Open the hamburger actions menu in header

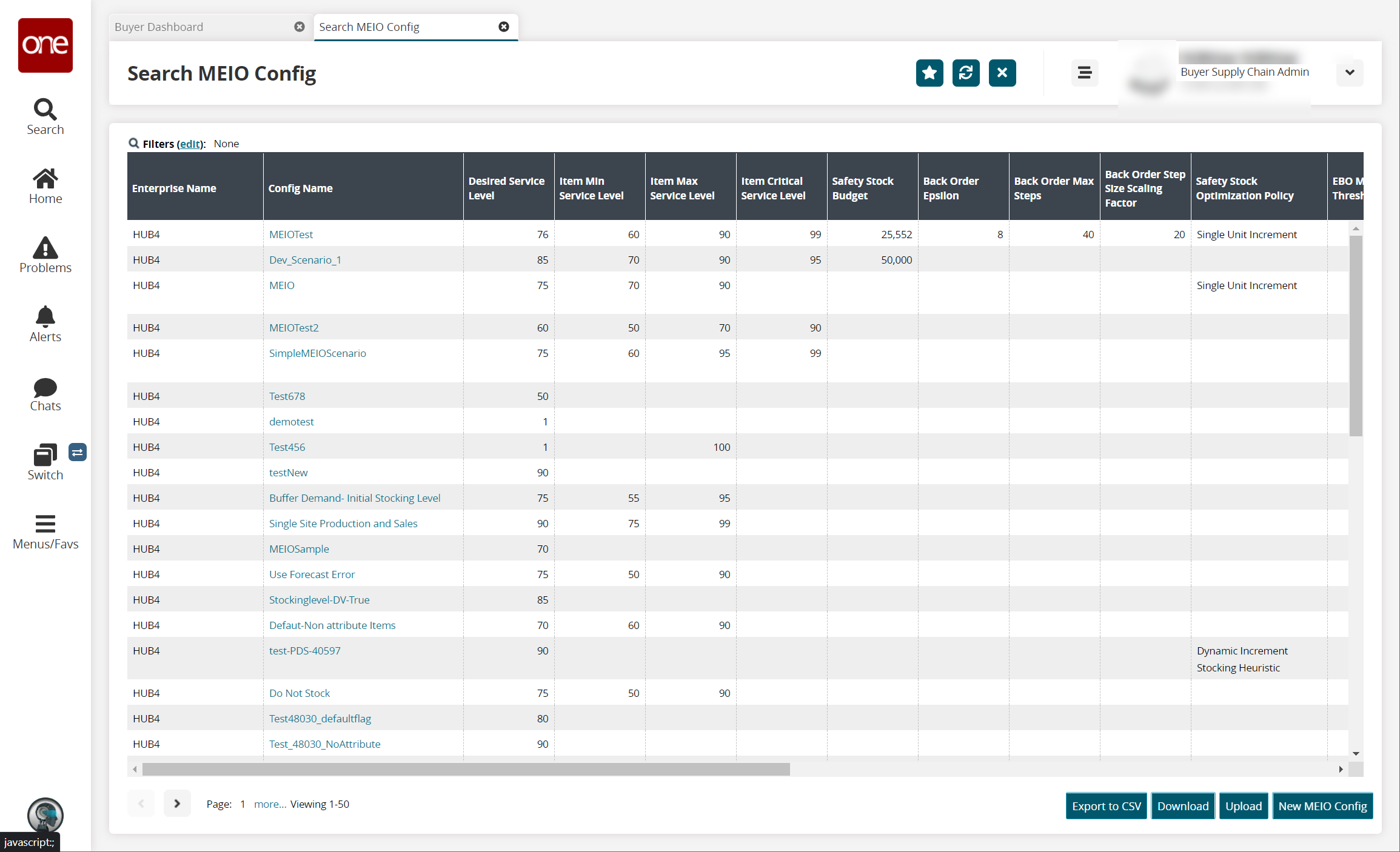click(1084, 73)
